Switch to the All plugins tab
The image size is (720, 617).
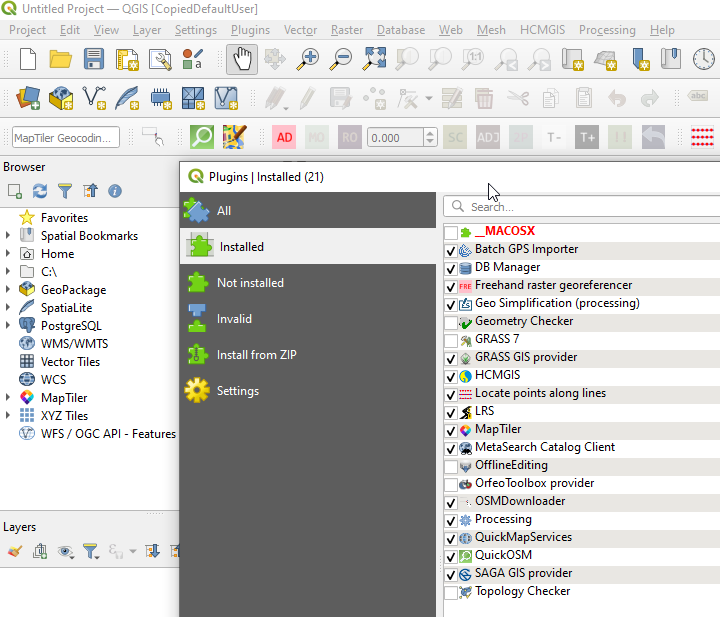tap(308, 211)
